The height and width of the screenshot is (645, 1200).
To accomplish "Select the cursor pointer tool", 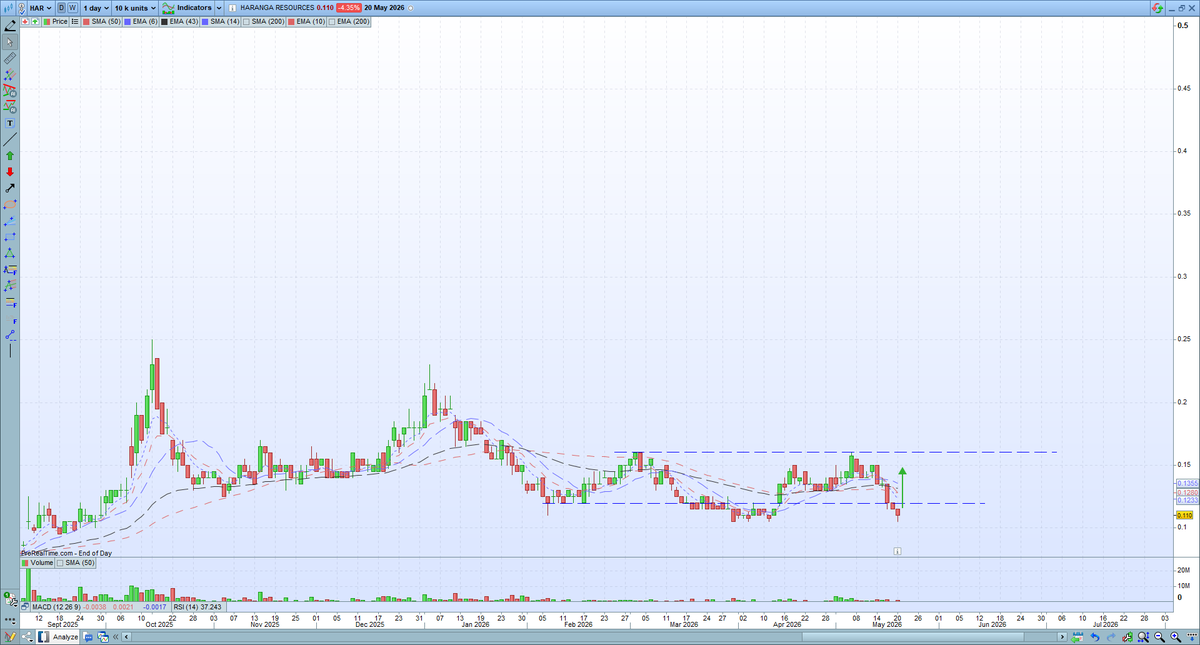I will [10, 42].
